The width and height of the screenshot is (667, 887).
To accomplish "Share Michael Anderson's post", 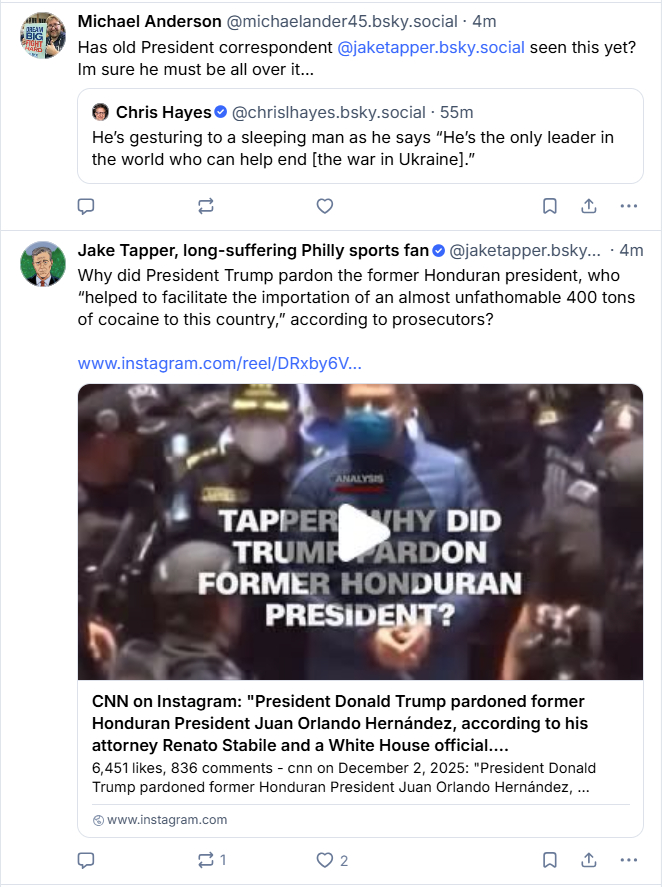I will click(589, 206).
